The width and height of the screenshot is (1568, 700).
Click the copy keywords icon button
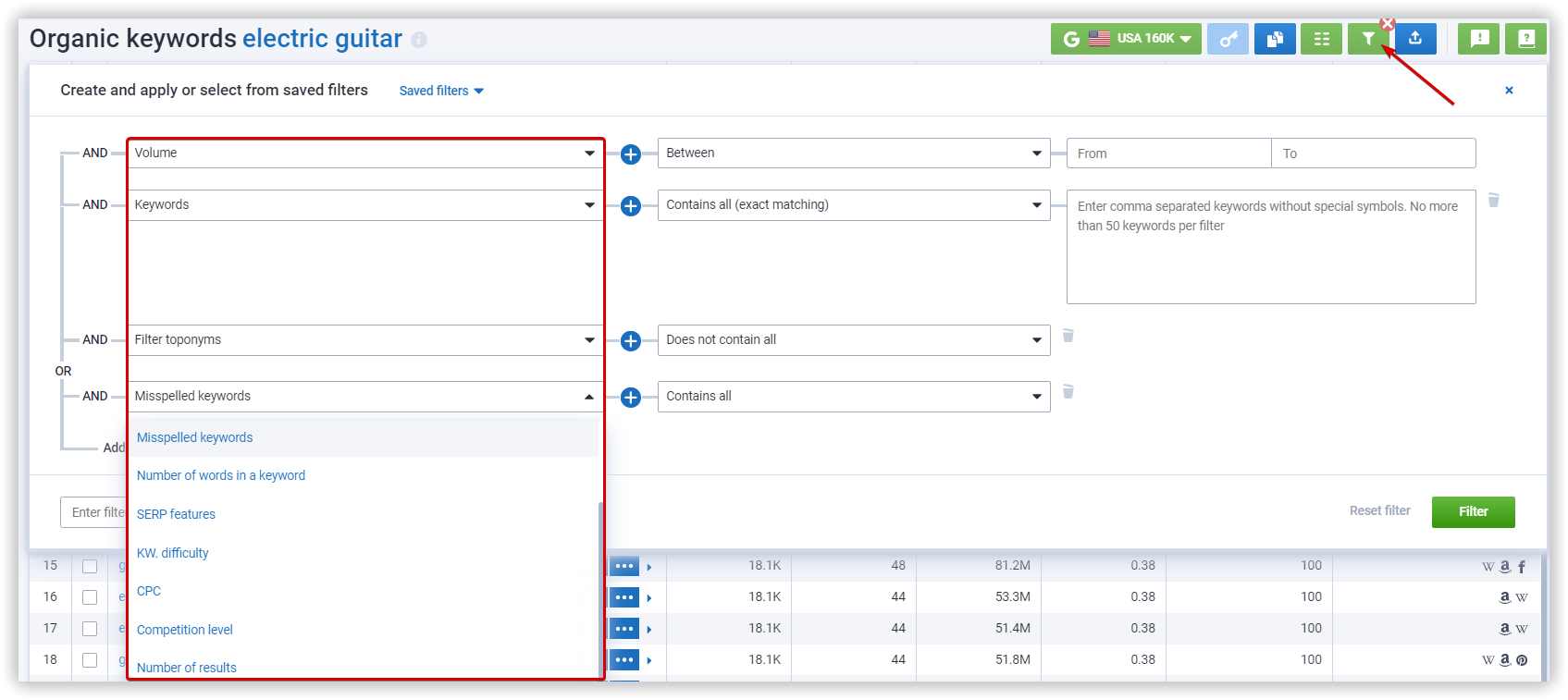tap(1274, 39)
